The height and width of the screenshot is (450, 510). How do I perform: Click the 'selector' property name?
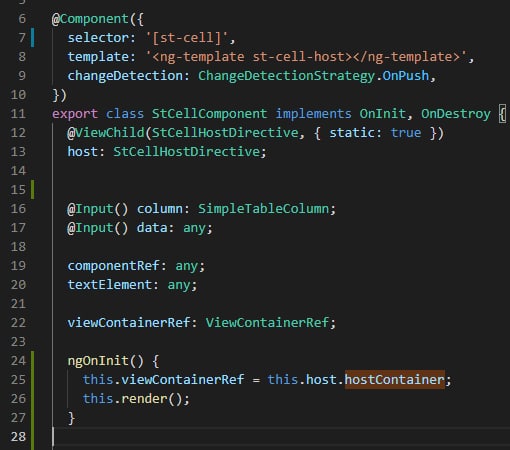point(98,38)
